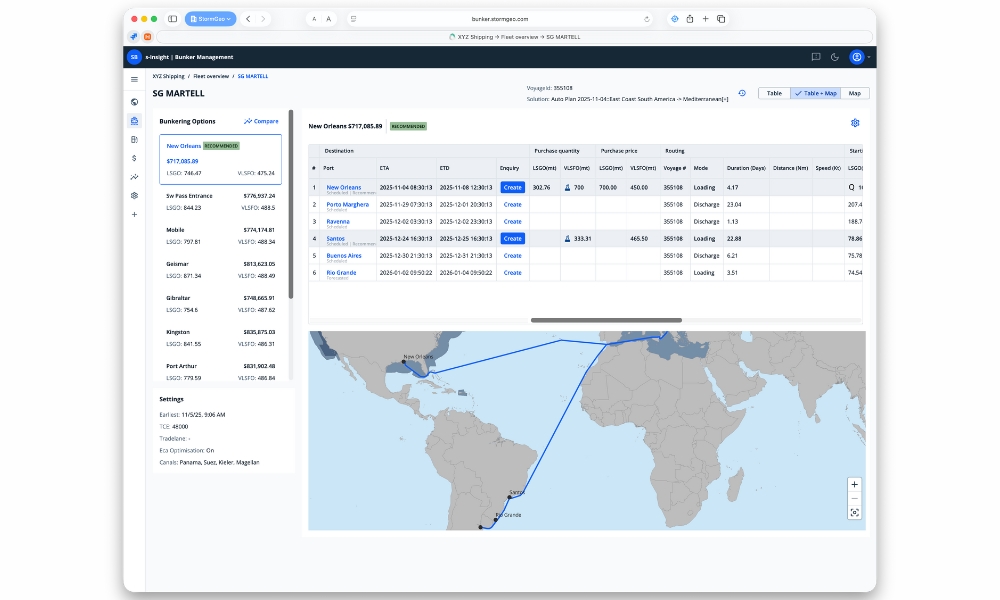
Task: Zoom in on the map
Action: (x=854, y=484)
